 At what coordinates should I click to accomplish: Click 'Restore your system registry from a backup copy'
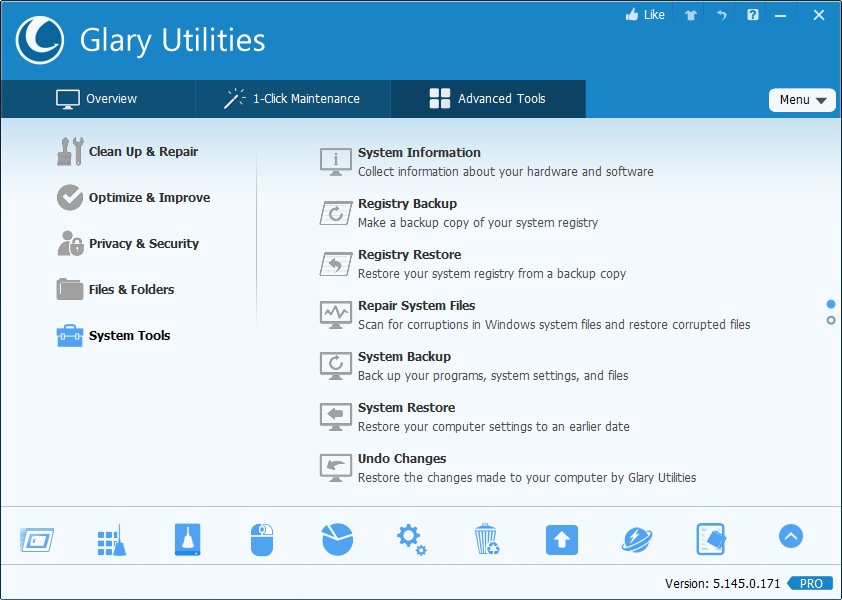[491, 274]
